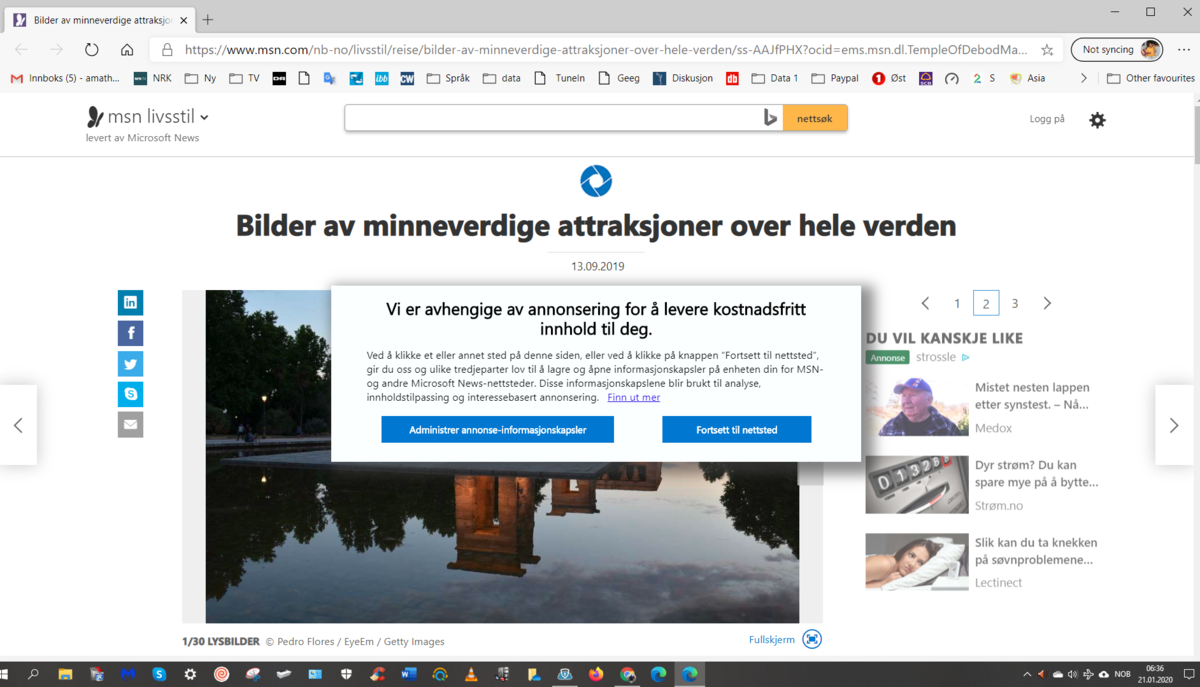
Task: Go to recommendations page 3
Action: [x=1015, y=303]
